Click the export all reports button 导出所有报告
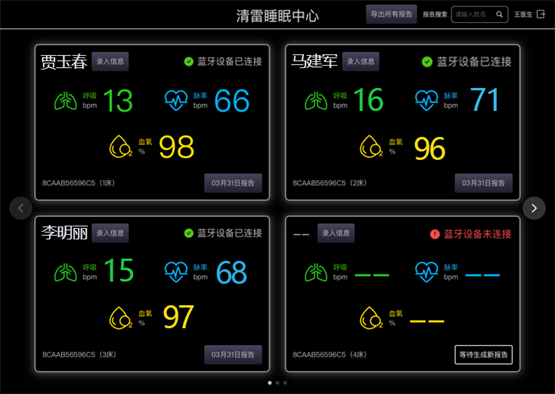 [391, 14]
